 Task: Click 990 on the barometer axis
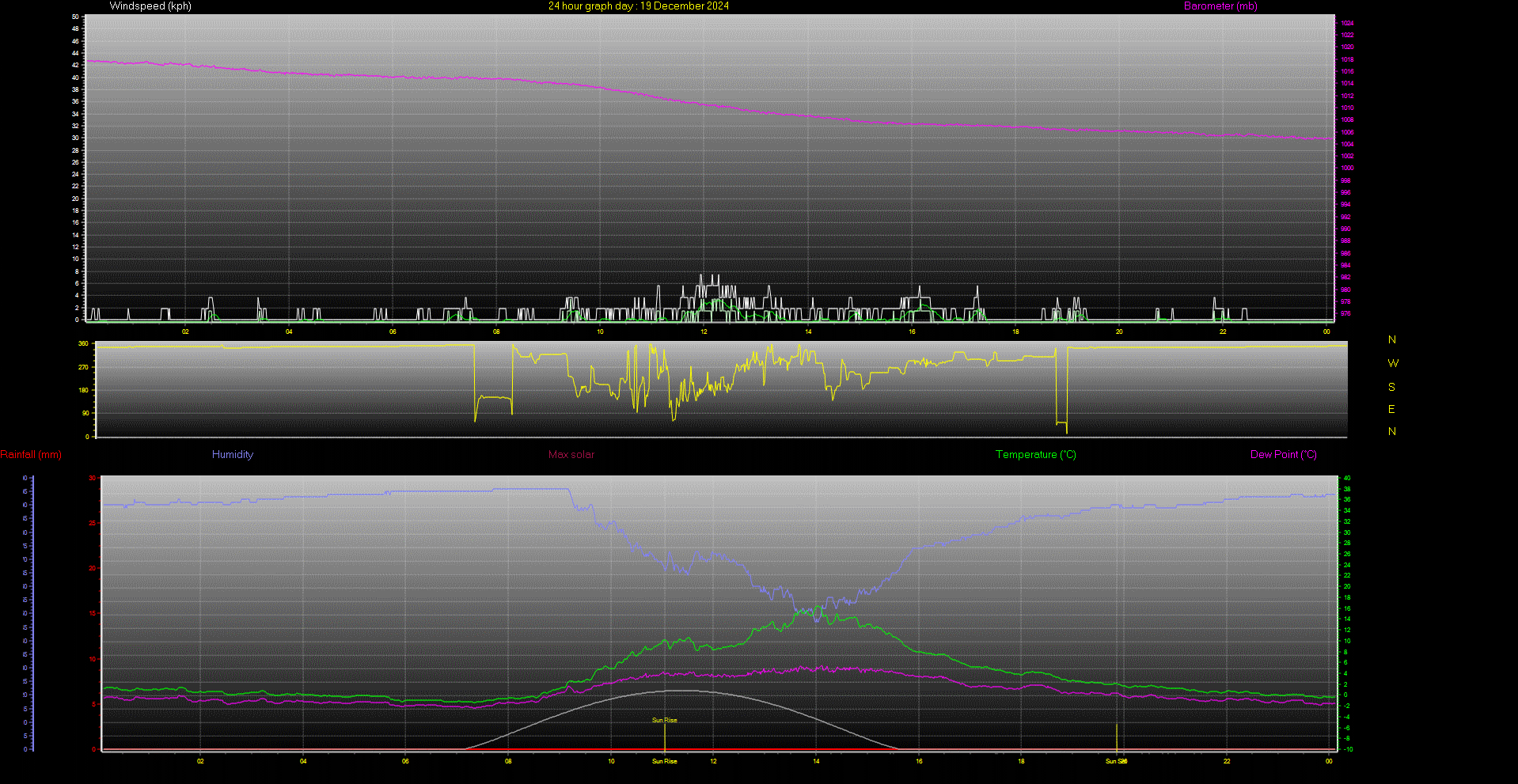(1345, 229)
